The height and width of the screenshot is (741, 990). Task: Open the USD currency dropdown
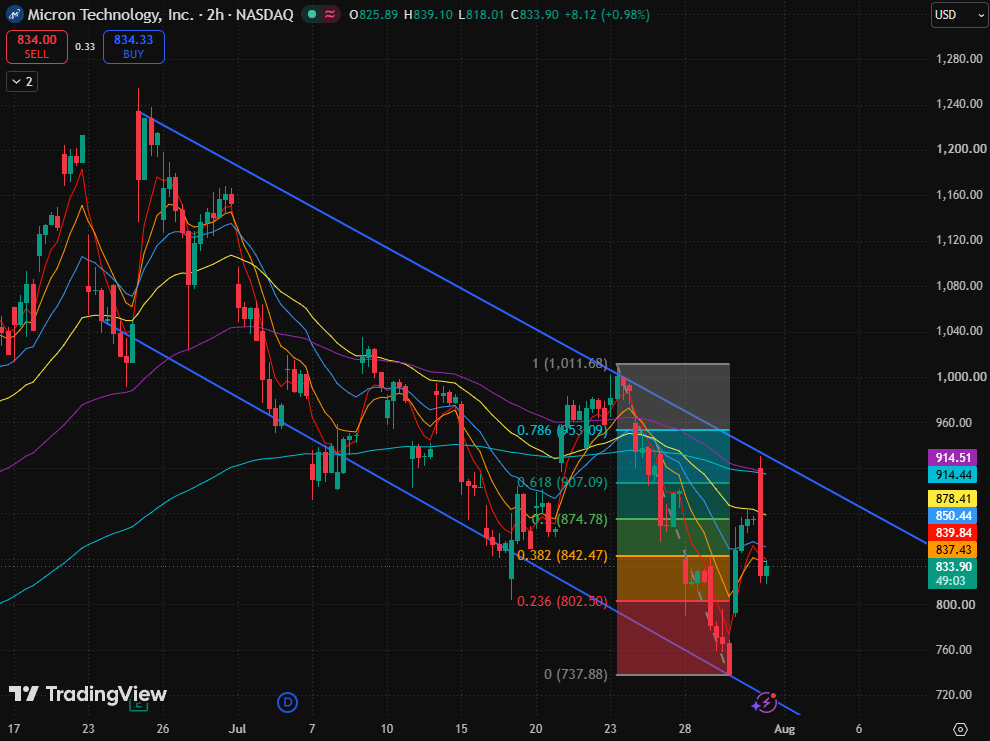958,15
